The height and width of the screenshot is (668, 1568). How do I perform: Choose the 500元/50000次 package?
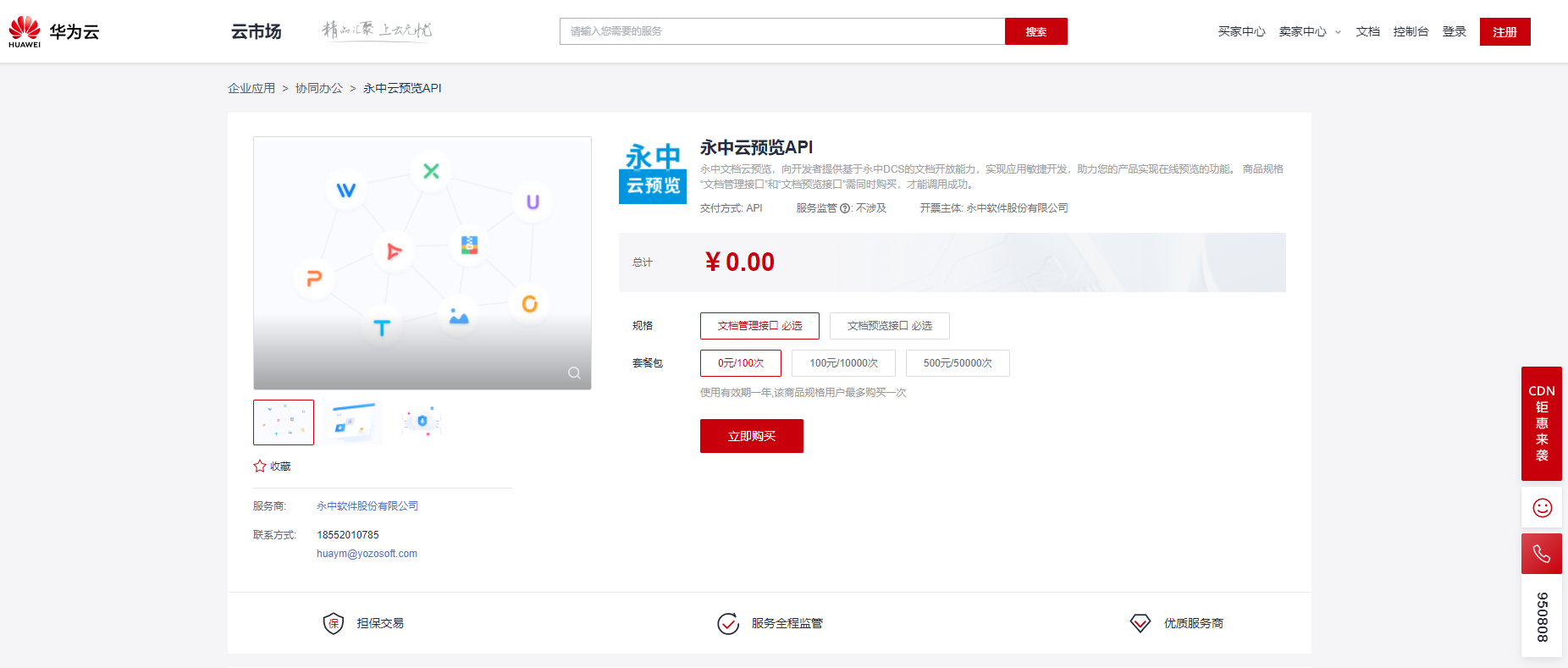coord(958,363)
